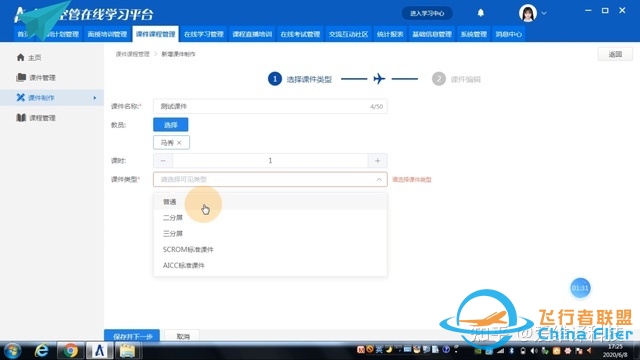The width and height of the screenshot is (640, 360).
Task: Click step 2 课件编辑 circle
Action: [x=439, y=79]
